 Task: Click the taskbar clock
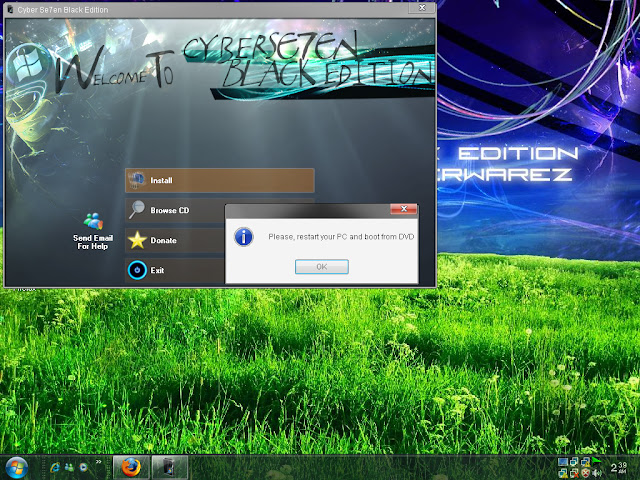[x=619, y=468]
